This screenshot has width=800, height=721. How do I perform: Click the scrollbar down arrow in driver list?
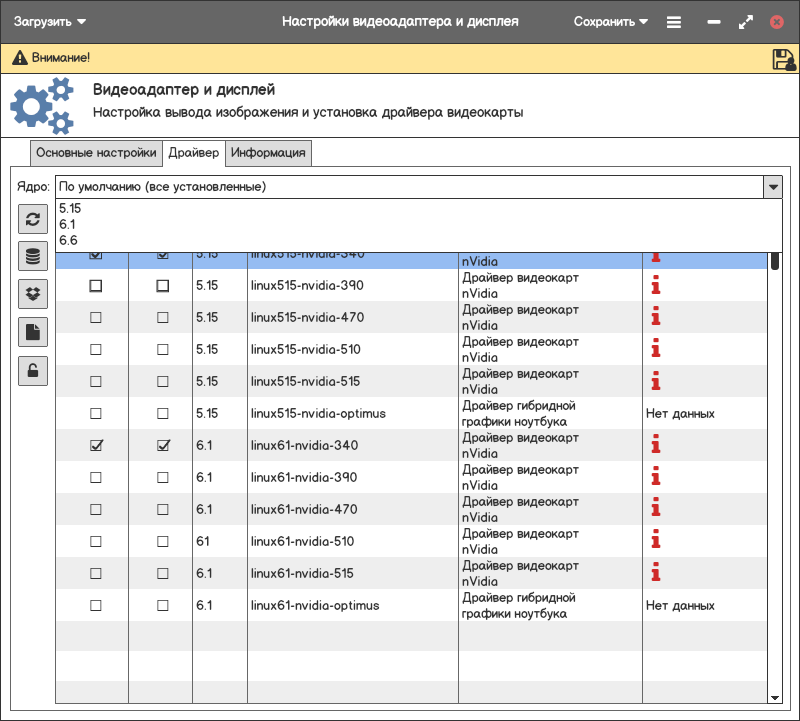[x=775, y=697]
